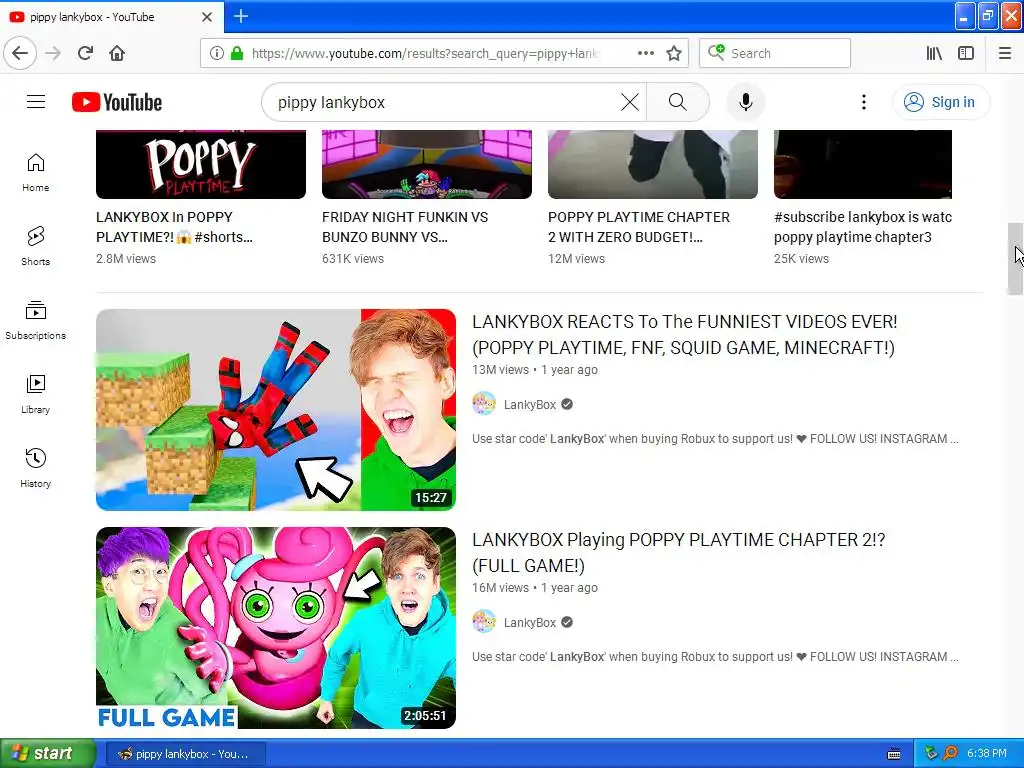Screen dimensions: 1024x768
Task: Select the pippy lankybox - YouTube tab
Action: 111,17
